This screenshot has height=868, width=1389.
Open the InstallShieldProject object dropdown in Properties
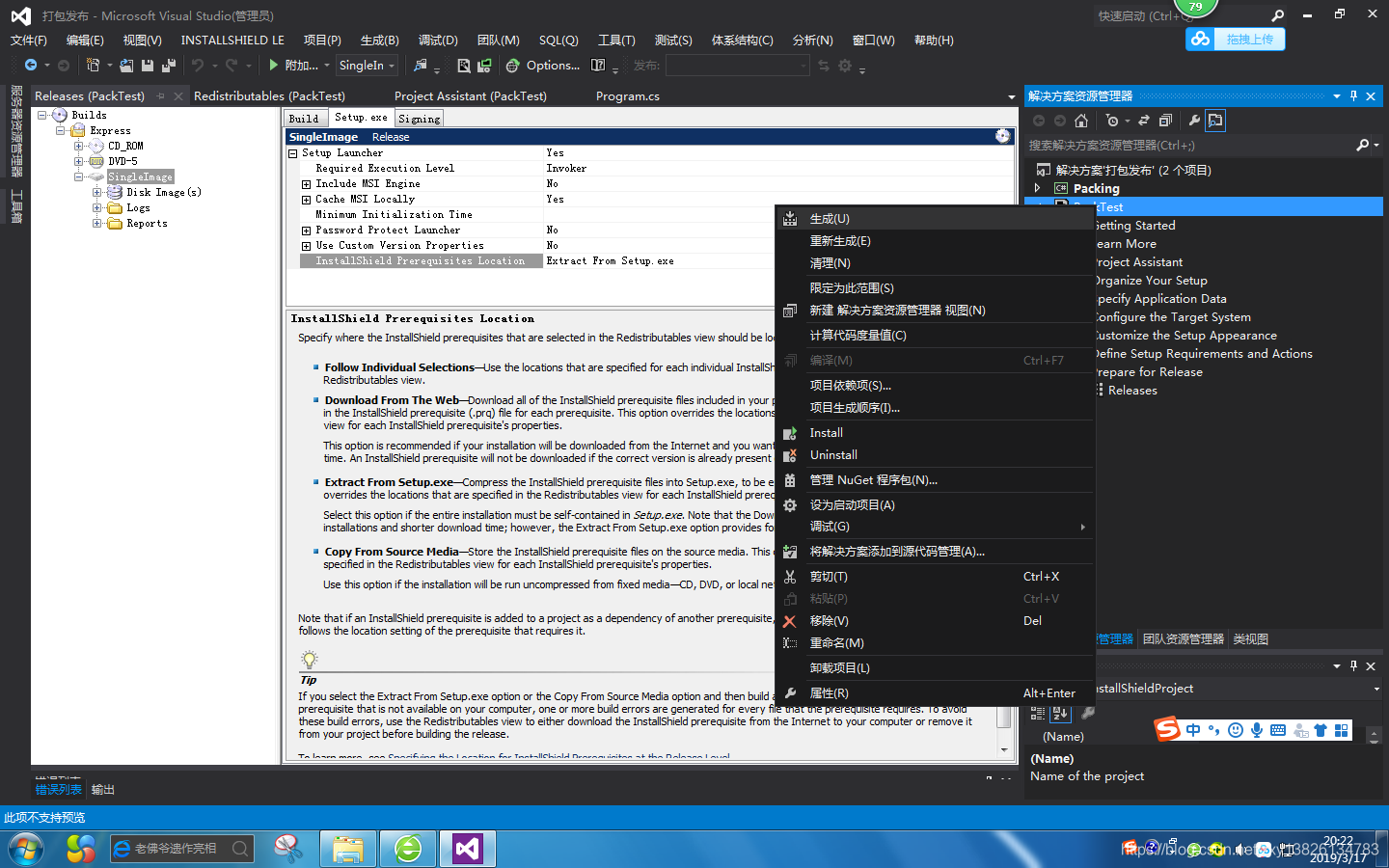tap(1376, 689)
